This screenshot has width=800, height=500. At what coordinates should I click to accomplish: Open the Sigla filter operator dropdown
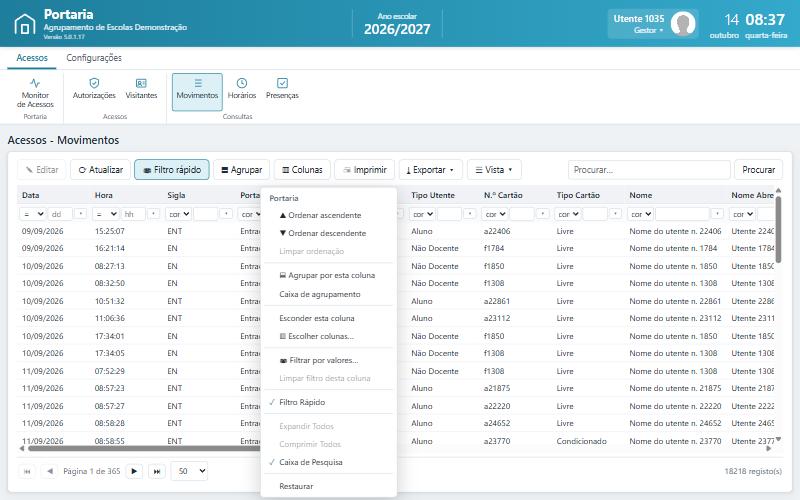coord(179,214)
